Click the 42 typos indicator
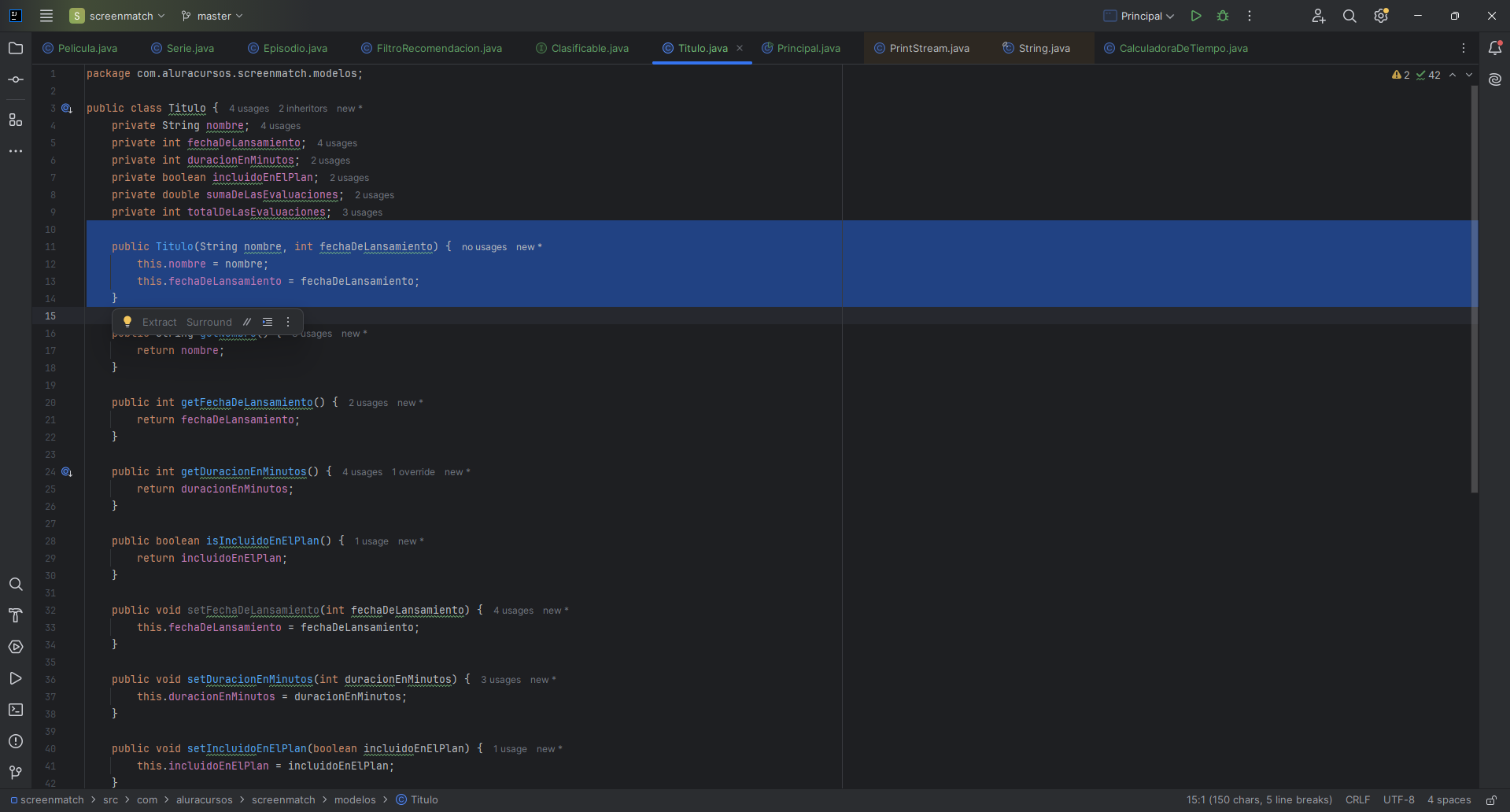The height and width of the screenshot is (812, 1510). (1428, 75)
